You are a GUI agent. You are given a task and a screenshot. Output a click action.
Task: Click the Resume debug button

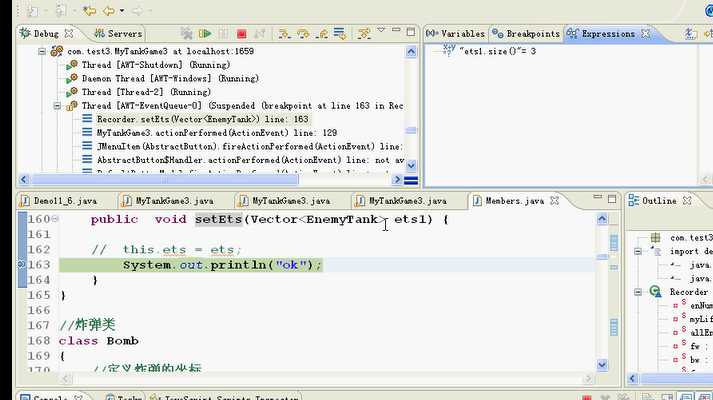coord(205,33)
